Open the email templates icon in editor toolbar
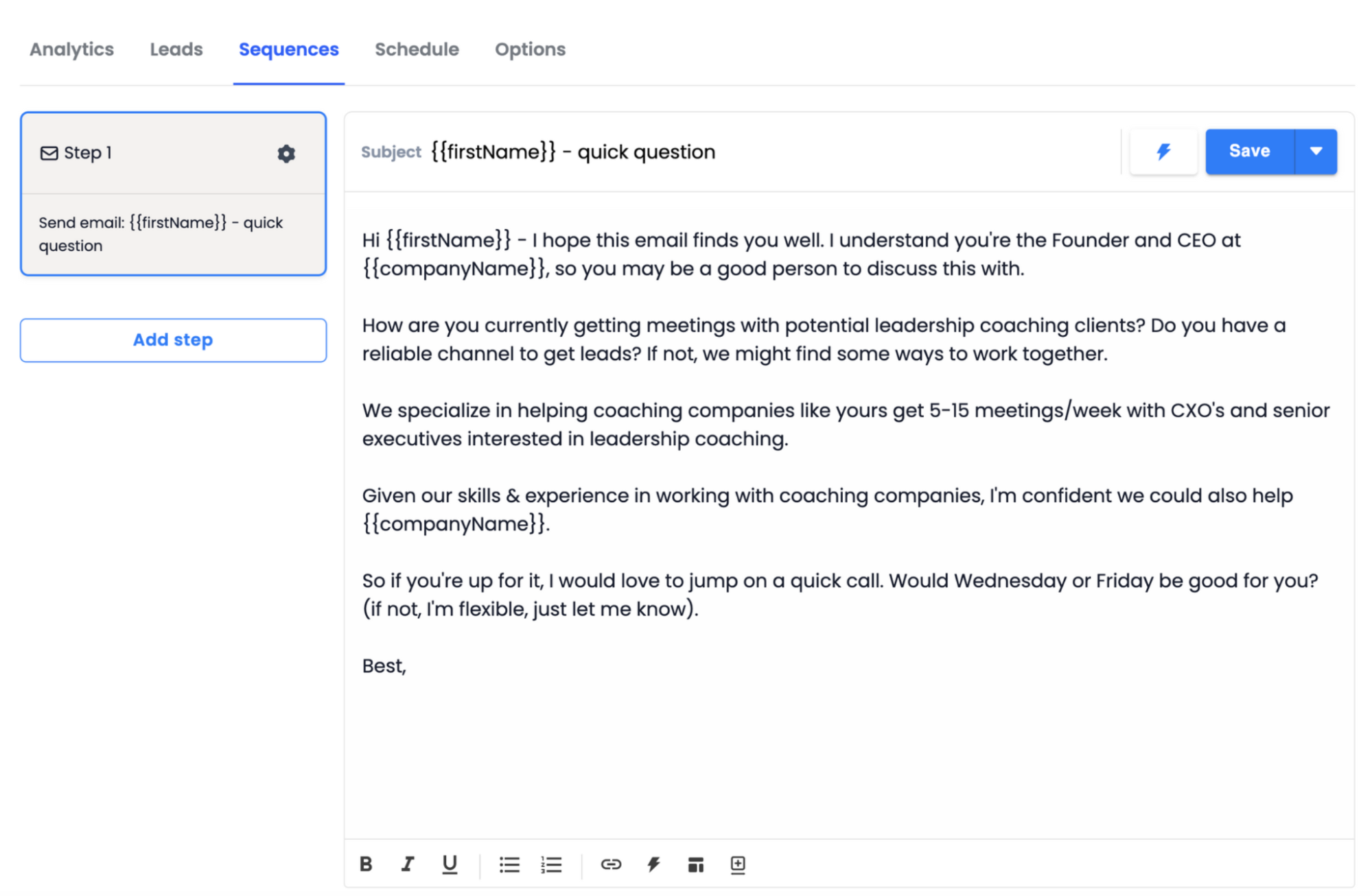 (695, 864)
